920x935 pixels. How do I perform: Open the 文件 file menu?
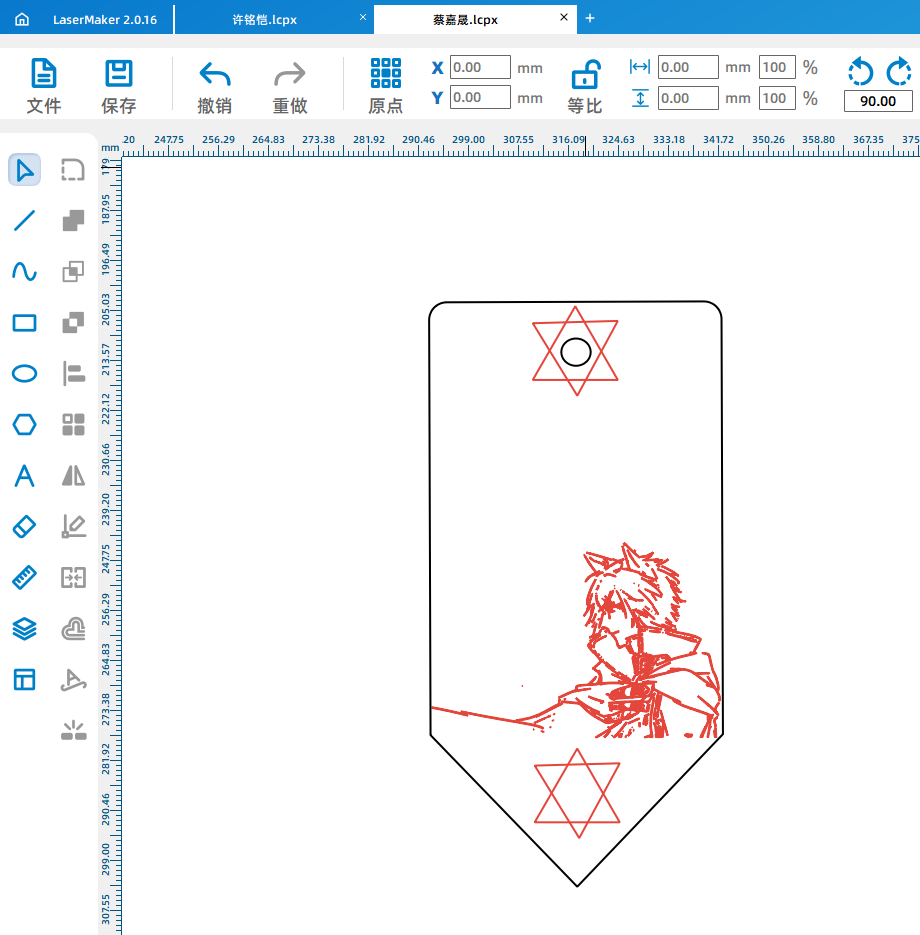pos(44,85)
